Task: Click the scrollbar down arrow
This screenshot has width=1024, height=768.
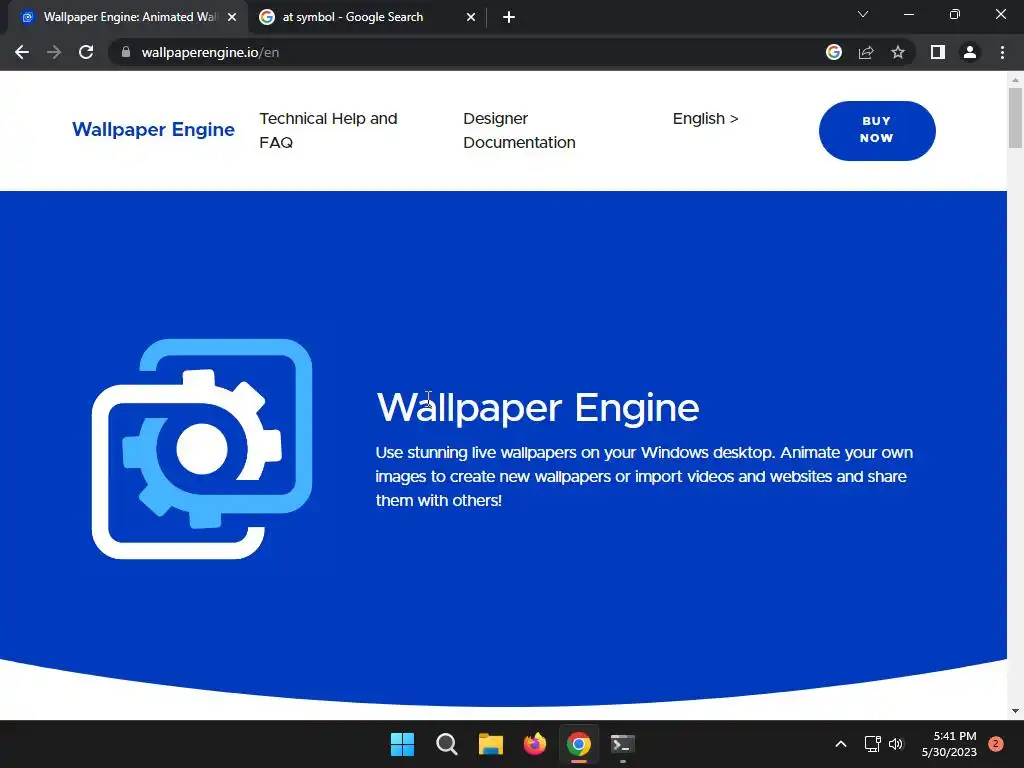Action: click(x=1015, y=711)
